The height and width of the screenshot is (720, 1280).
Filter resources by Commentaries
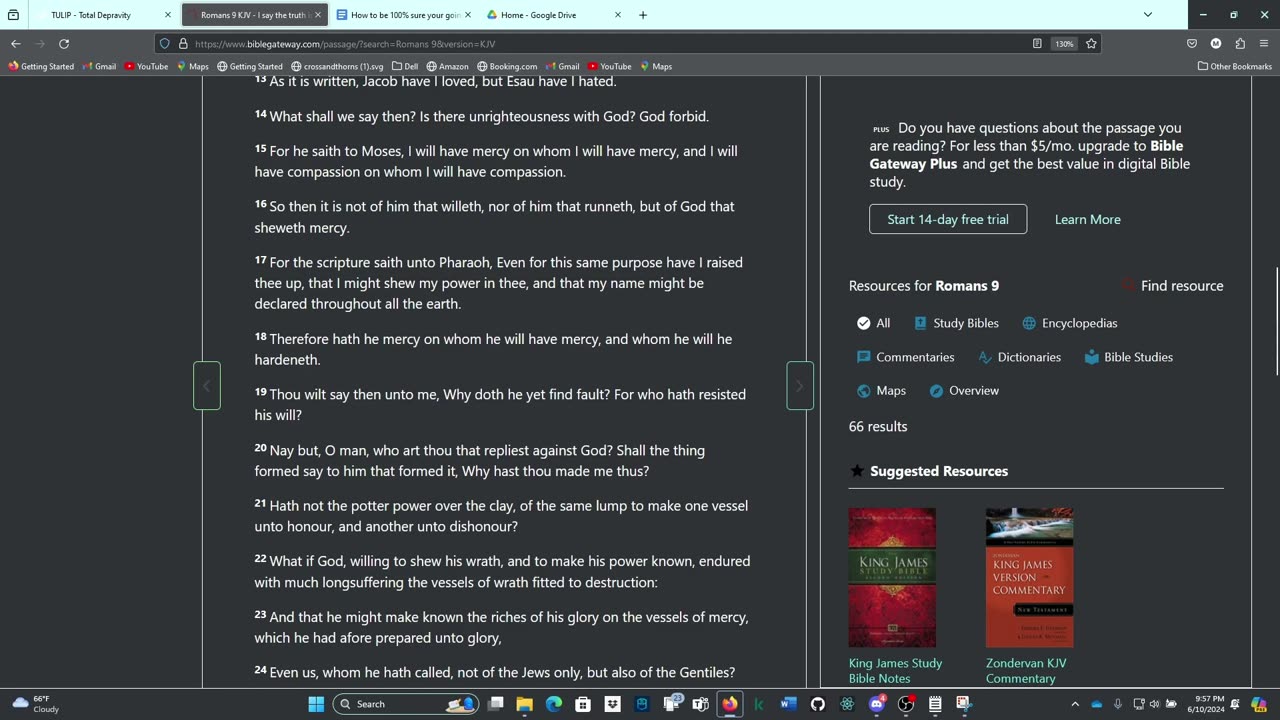905,357
